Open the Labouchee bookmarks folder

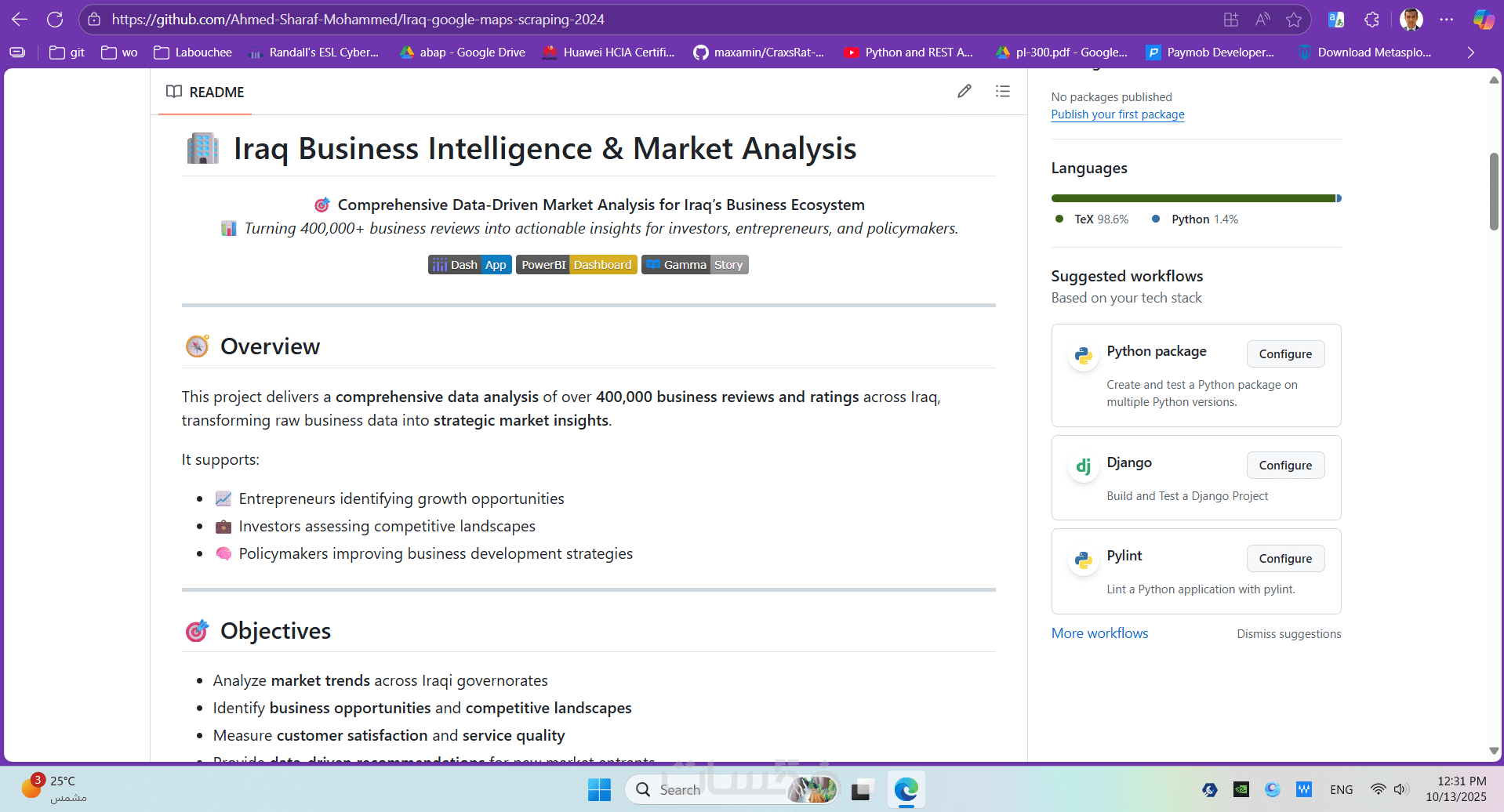pos(193,53)
